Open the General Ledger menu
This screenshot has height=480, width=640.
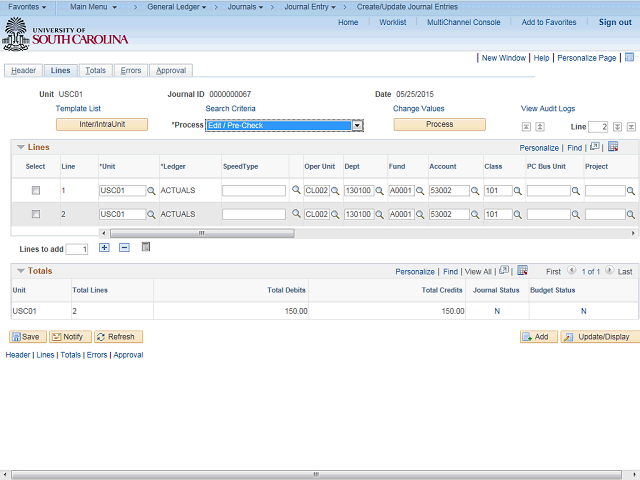click(176, 7)
